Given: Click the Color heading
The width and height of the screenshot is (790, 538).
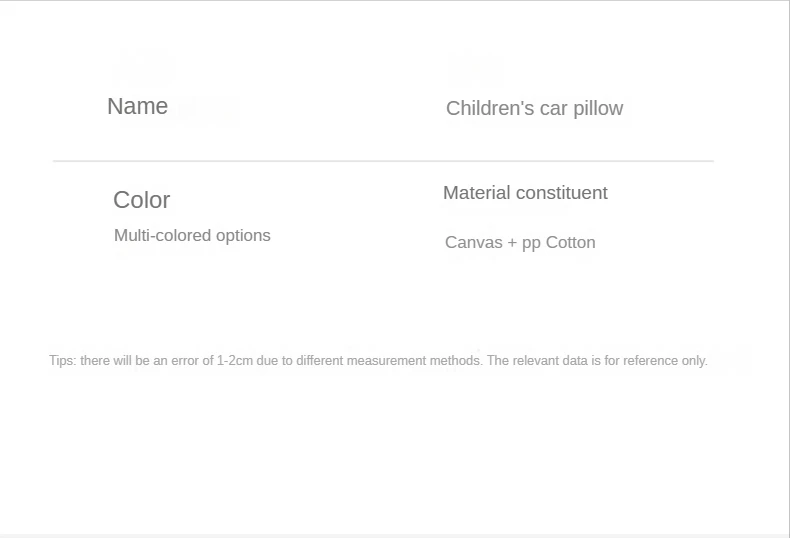Looking at the screenshot, I should 141,200.
